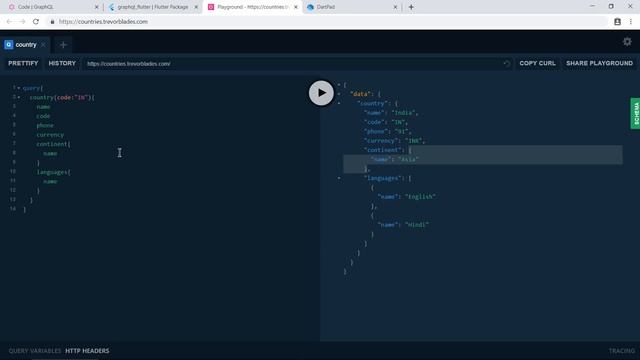Select the country query tab
640x360 pixels.
(x=26, y=45)
